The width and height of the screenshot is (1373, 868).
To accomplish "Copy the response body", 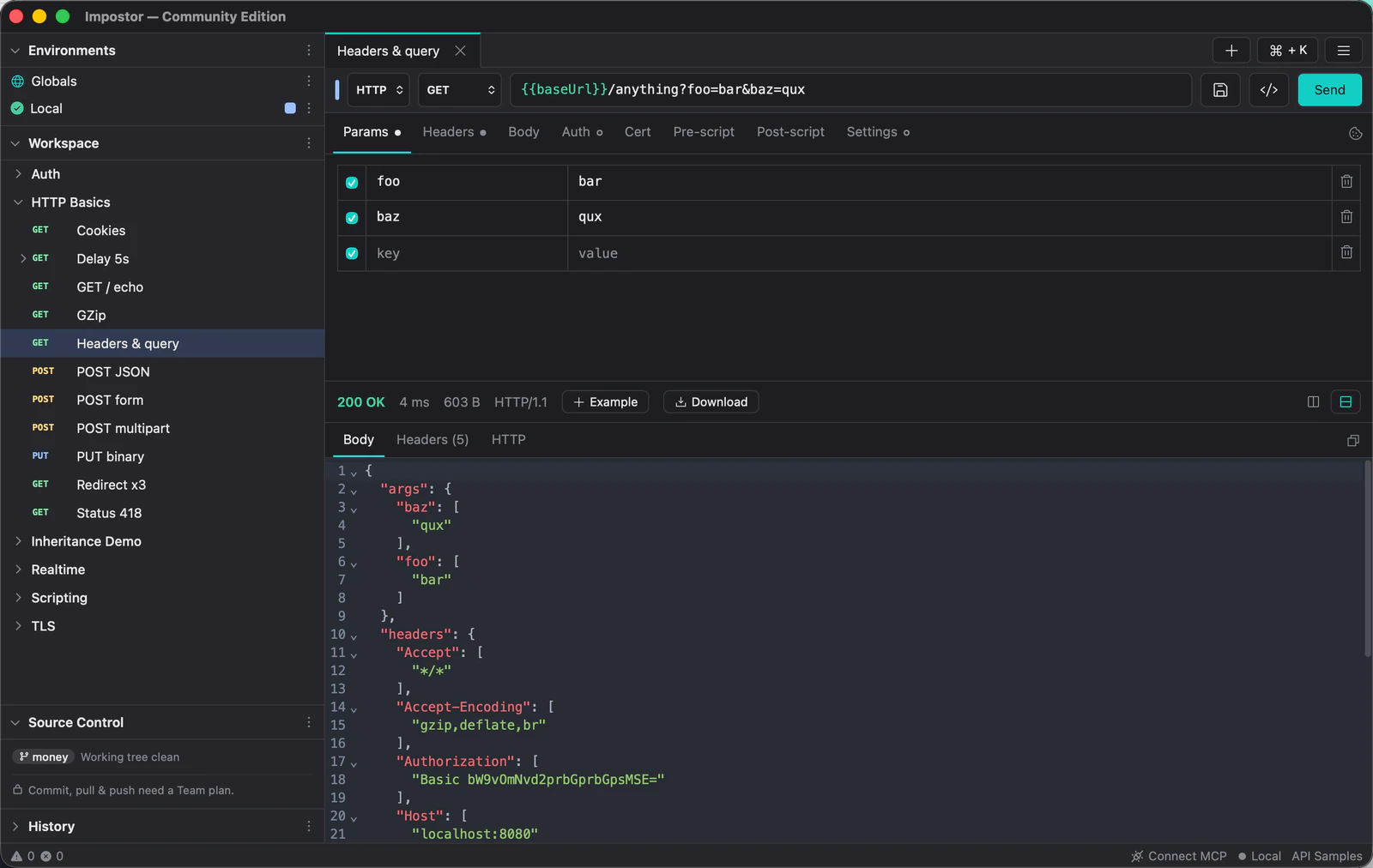I will pyautogui.click(x=1353, y=441).
